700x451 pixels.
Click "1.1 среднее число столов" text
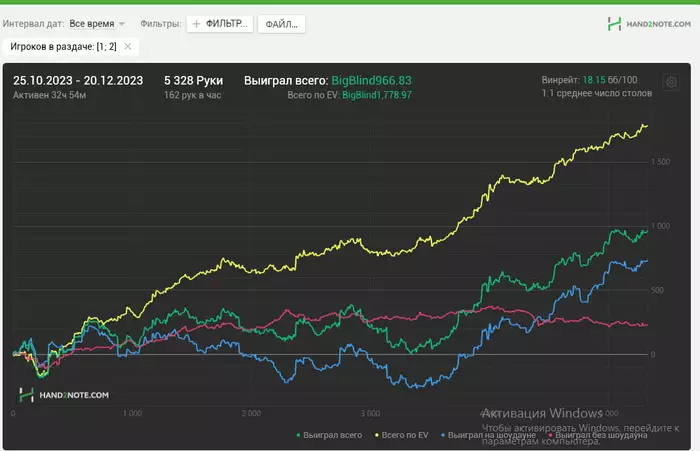tap(596, 93)
